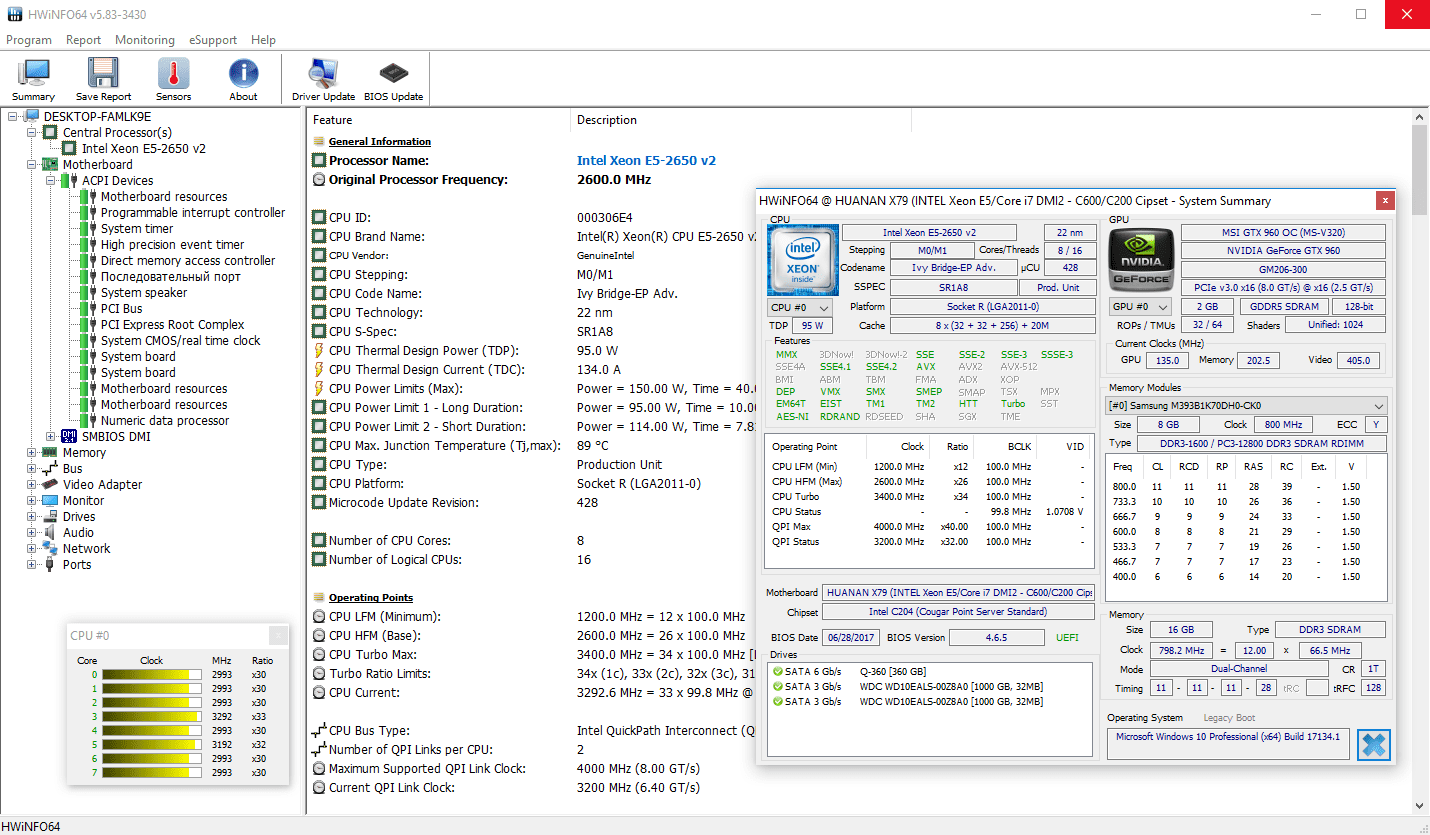Click the Operating Points section heading

tap(370, 598)
